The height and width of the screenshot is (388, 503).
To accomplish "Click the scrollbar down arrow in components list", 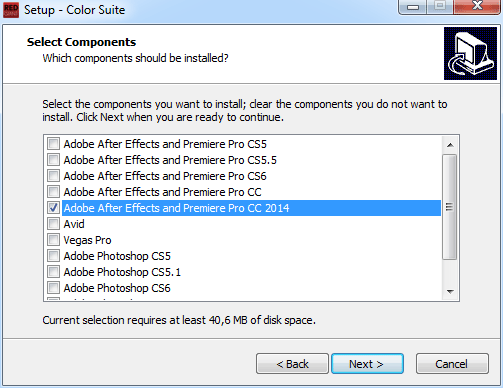I will click(450, 292).
